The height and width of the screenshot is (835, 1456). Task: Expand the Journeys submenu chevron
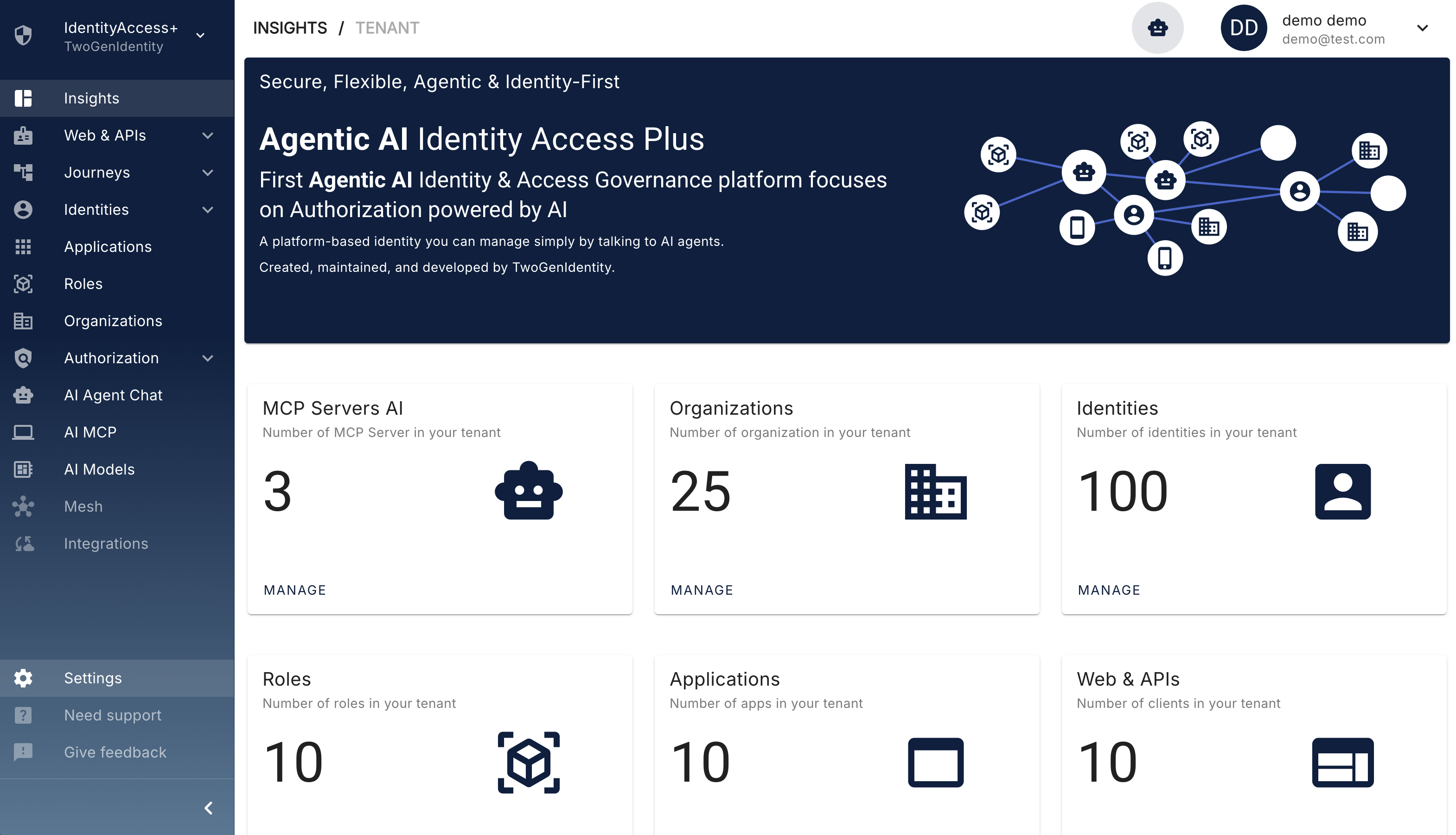coord(208,173)
